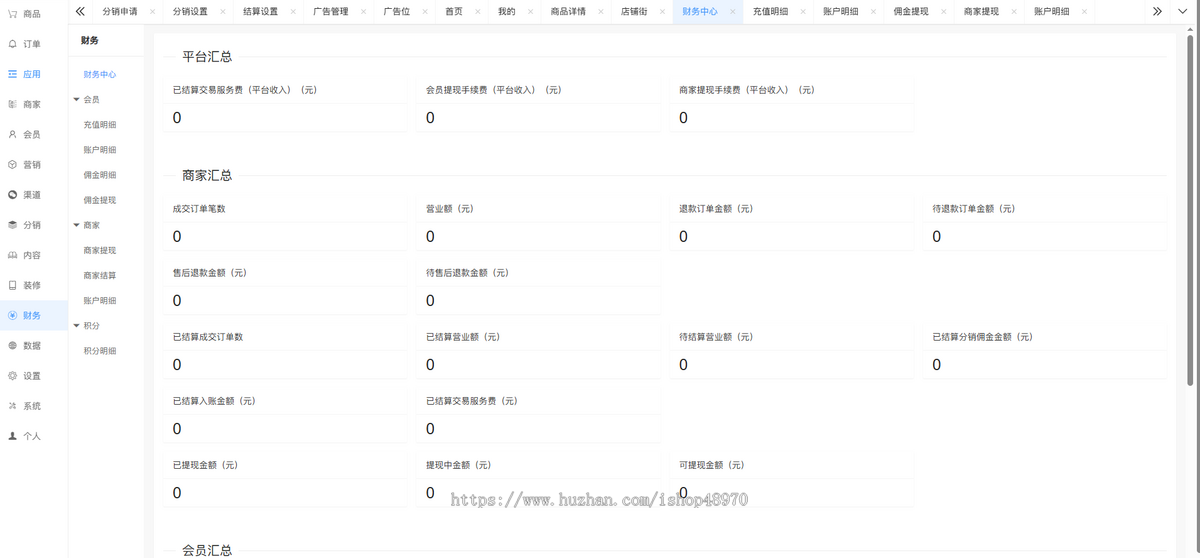Close the 财务中心 tab
The image size is (1200, 558).
point(733,12)
